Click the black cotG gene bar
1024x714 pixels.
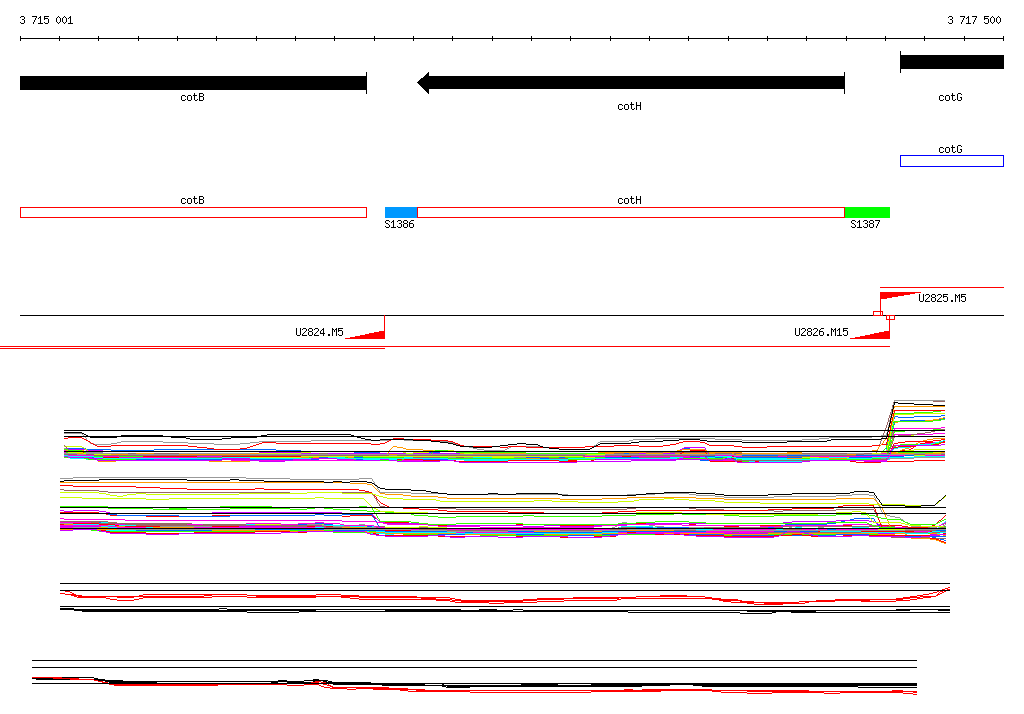point(952,62)
